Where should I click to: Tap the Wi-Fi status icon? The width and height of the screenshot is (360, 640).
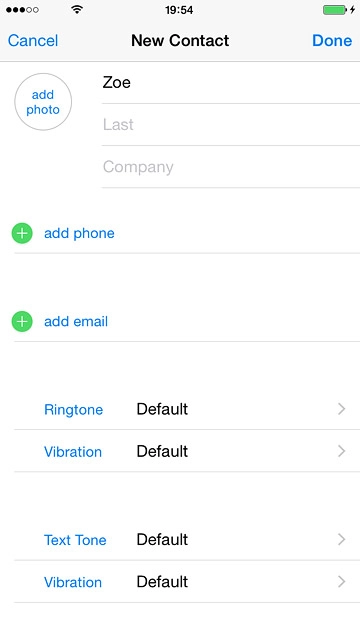pyautogui.click(x=77, y=9)
